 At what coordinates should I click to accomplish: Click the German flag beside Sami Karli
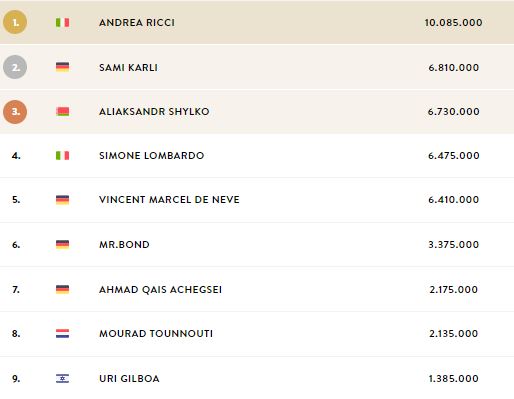pyautogui.click(x=62, y=67)
